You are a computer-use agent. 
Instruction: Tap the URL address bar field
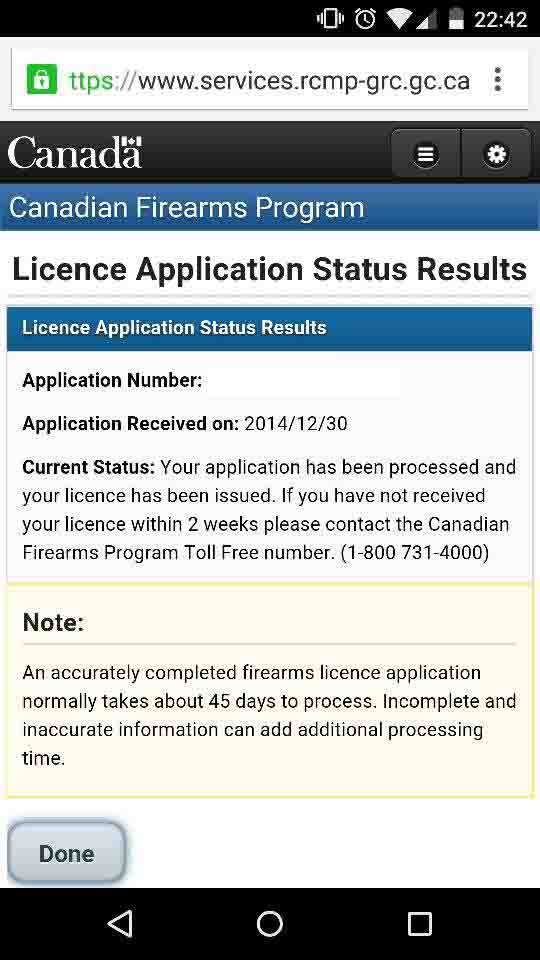tap(269, 80)
